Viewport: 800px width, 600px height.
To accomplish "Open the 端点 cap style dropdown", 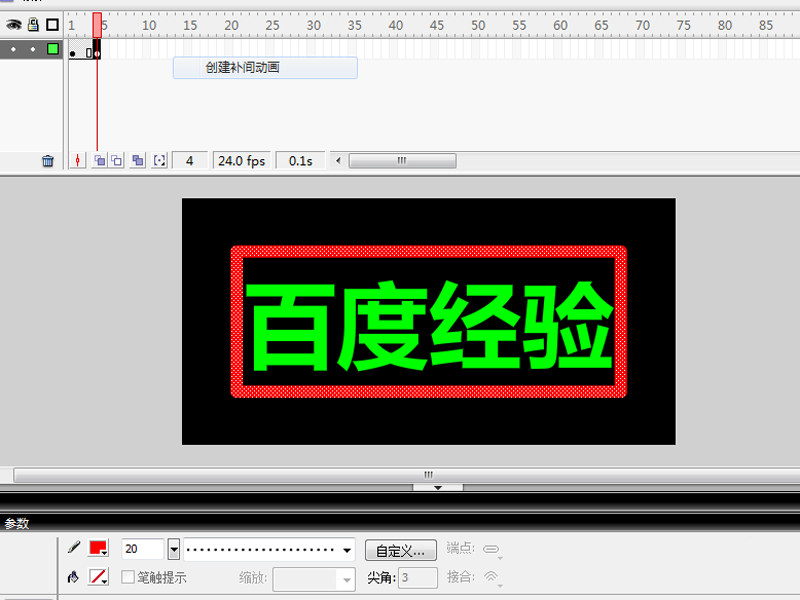I will (493, 550).
